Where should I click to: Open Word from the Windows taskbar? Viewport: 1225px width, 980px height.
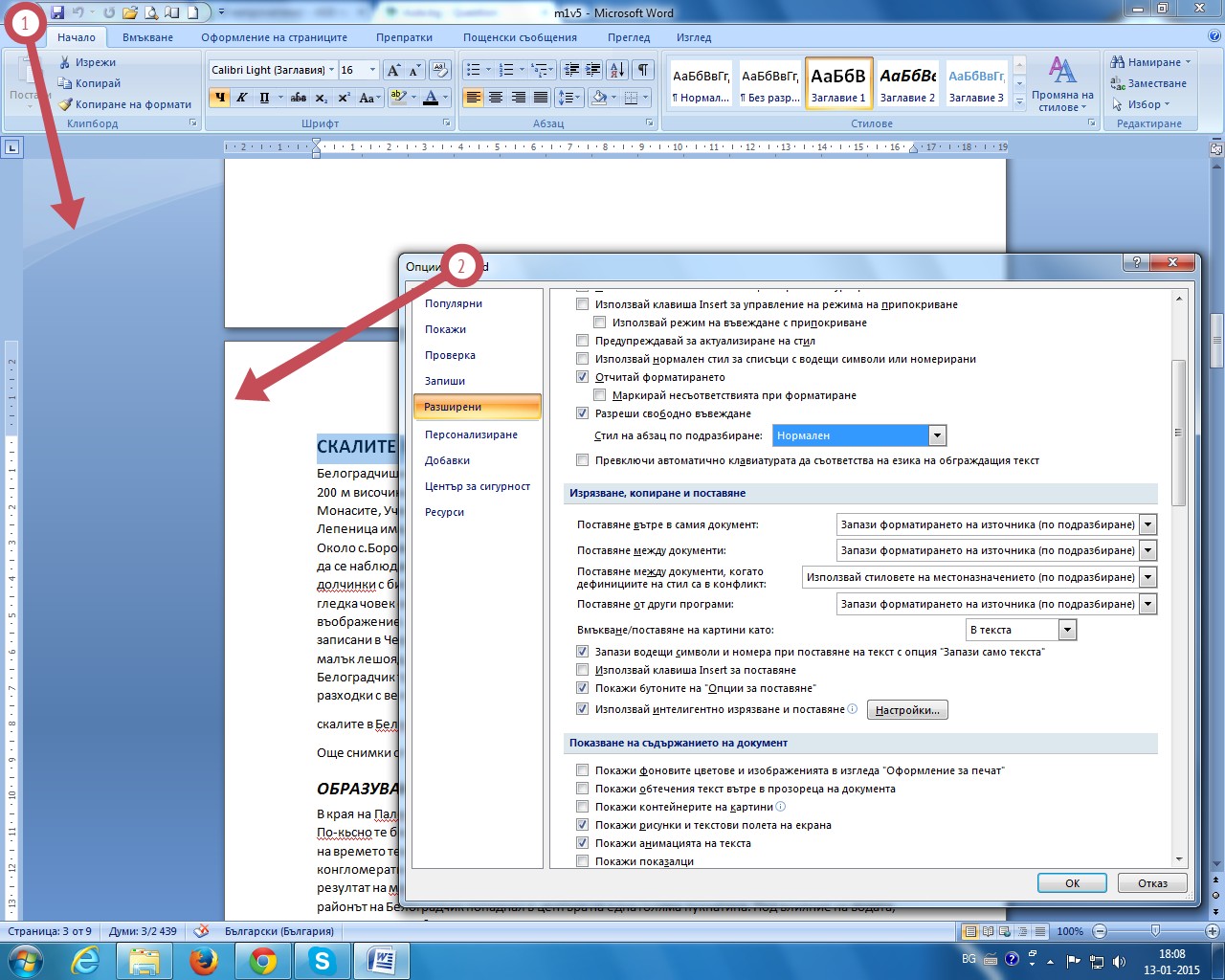(x=381, y=960)
